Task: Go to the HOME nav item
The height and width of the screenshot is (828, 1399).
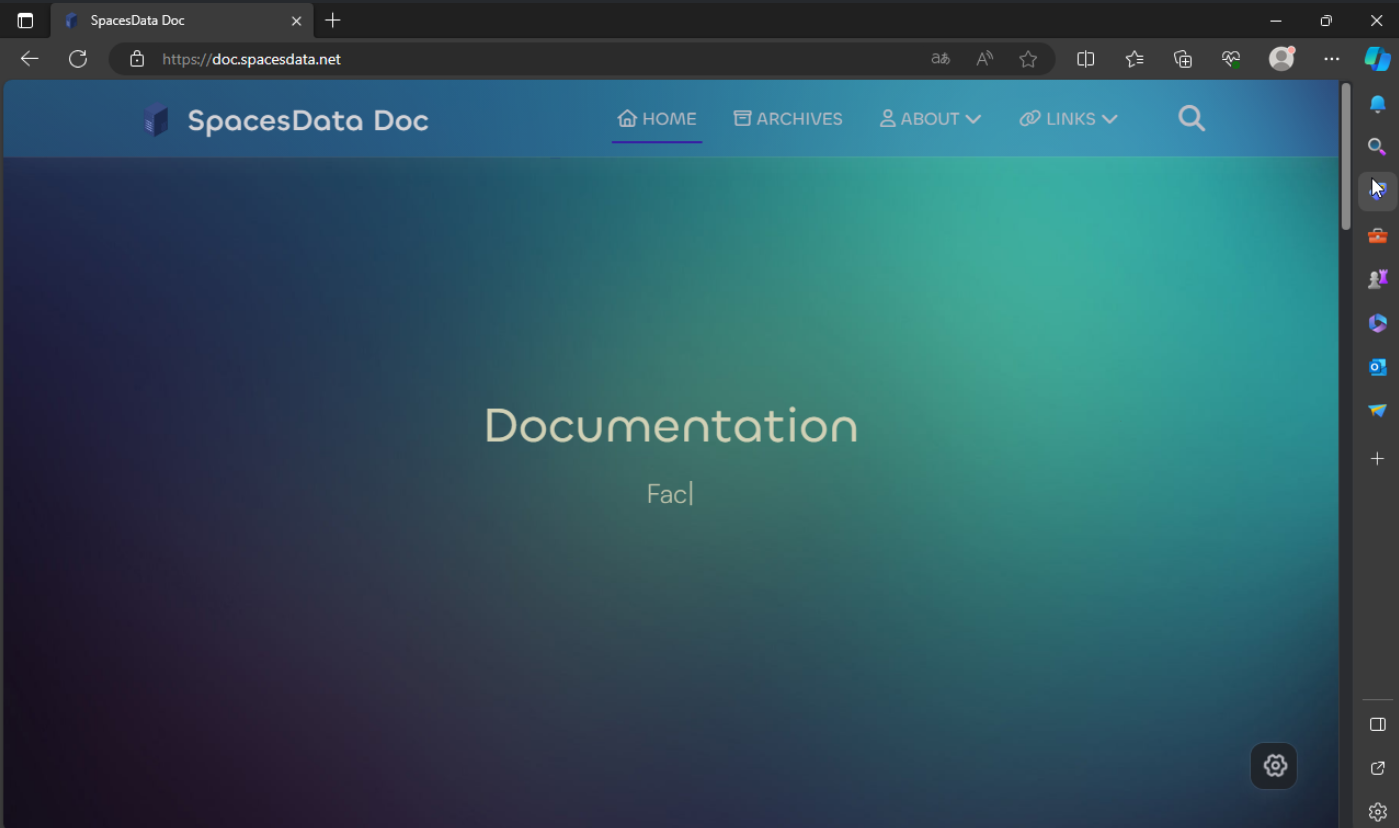Action: coord(657,119)
